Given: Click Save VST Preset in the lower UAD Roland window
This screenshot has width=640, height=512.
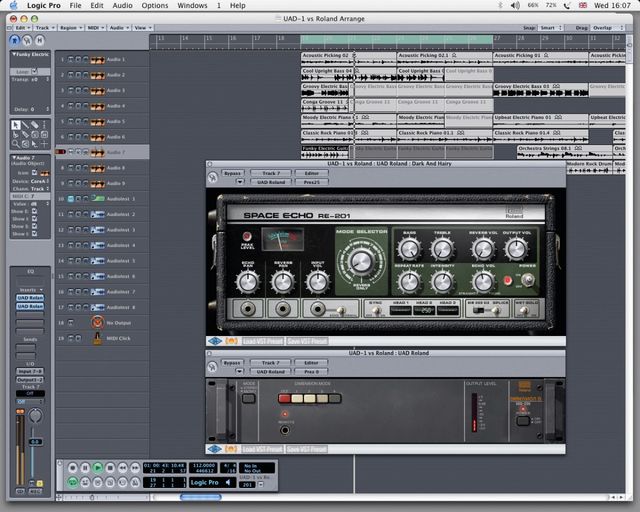Looking at the screenshot, I should coord(307,449).
